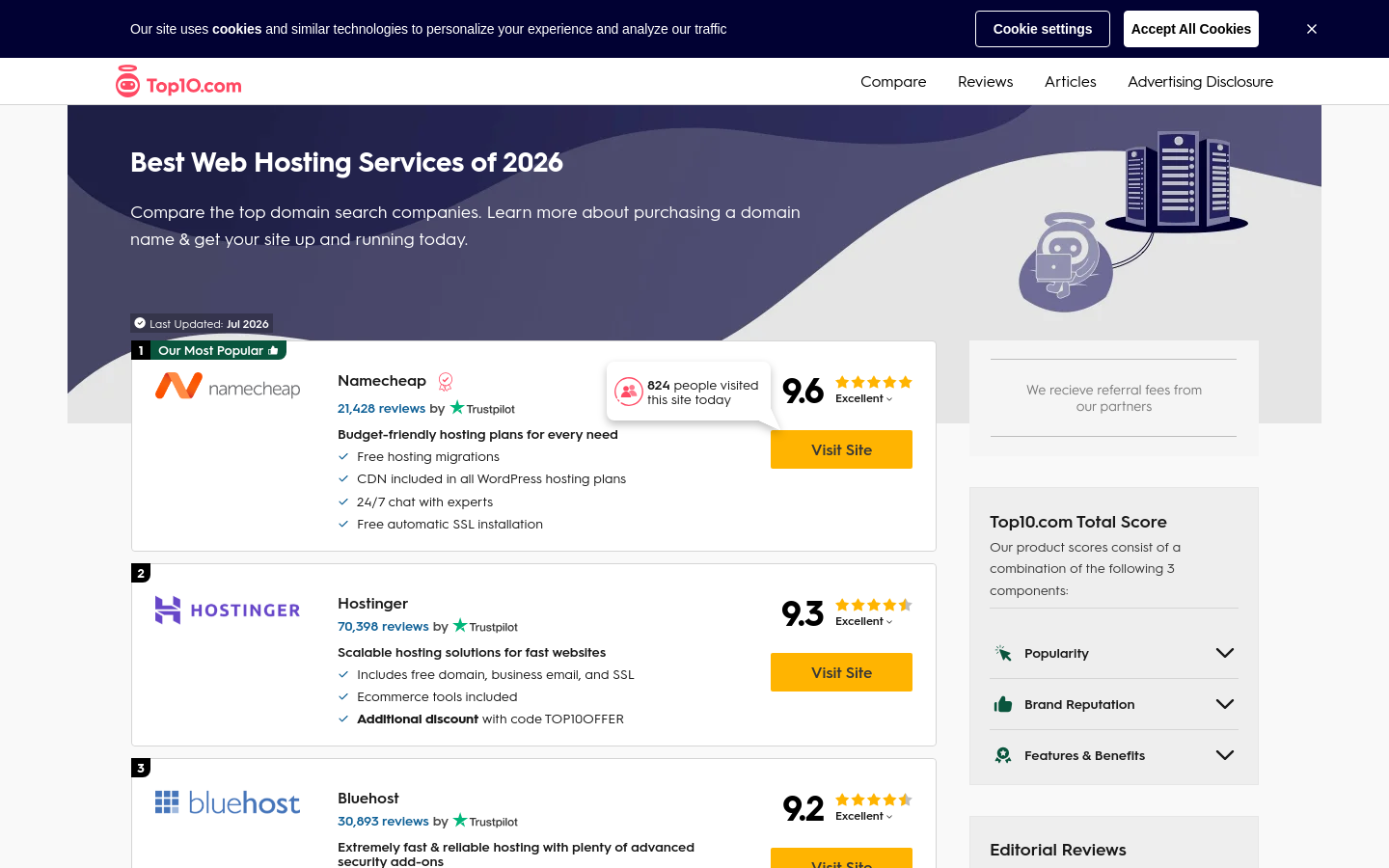Click the Hostinger logo
The image size is (1389, 868).
click(x=228, y=610)
